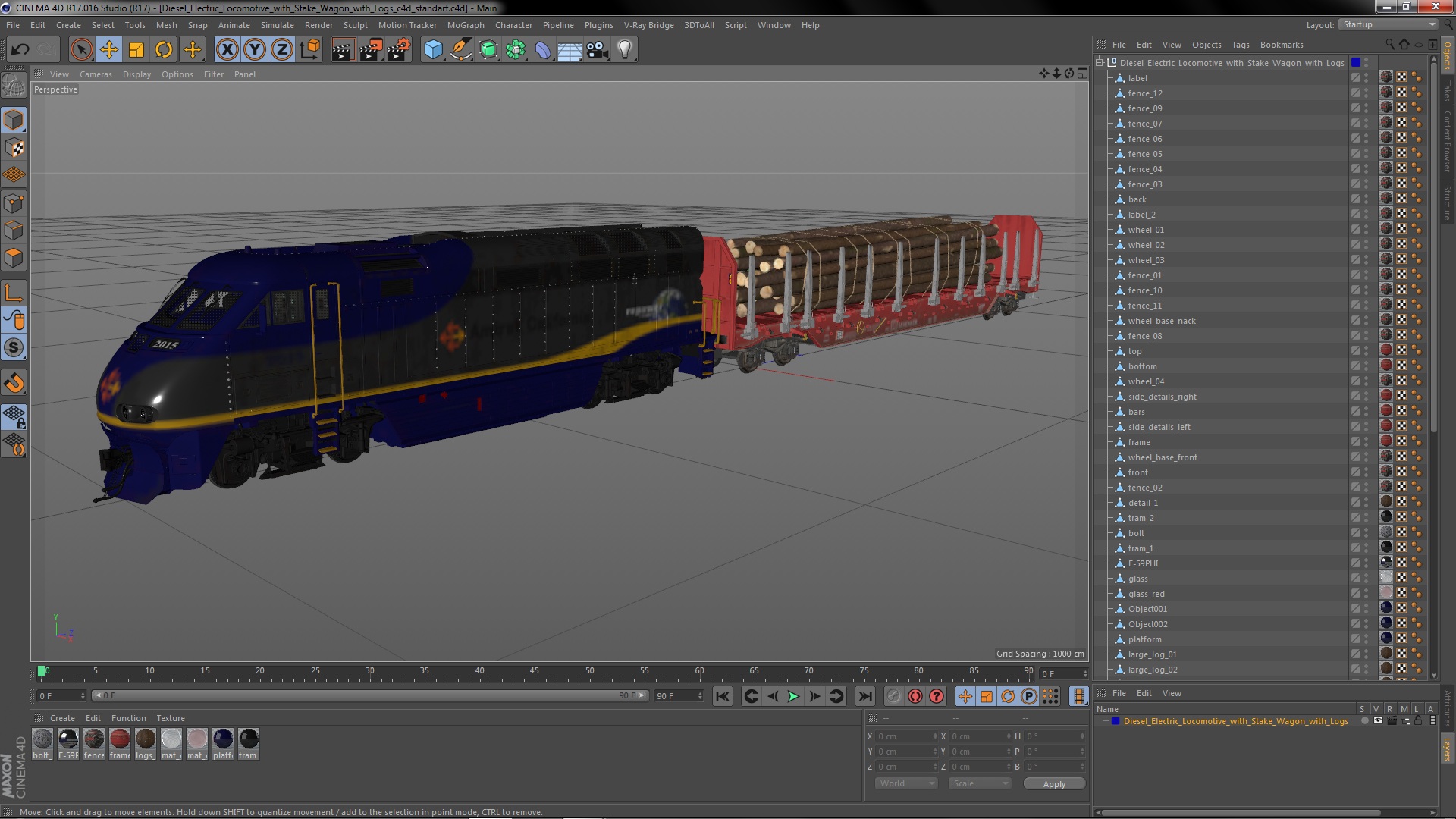This screenshot has height=819, width=1456.
Task: Open the World coordinate system dropdown
Action: coord(906,783)
